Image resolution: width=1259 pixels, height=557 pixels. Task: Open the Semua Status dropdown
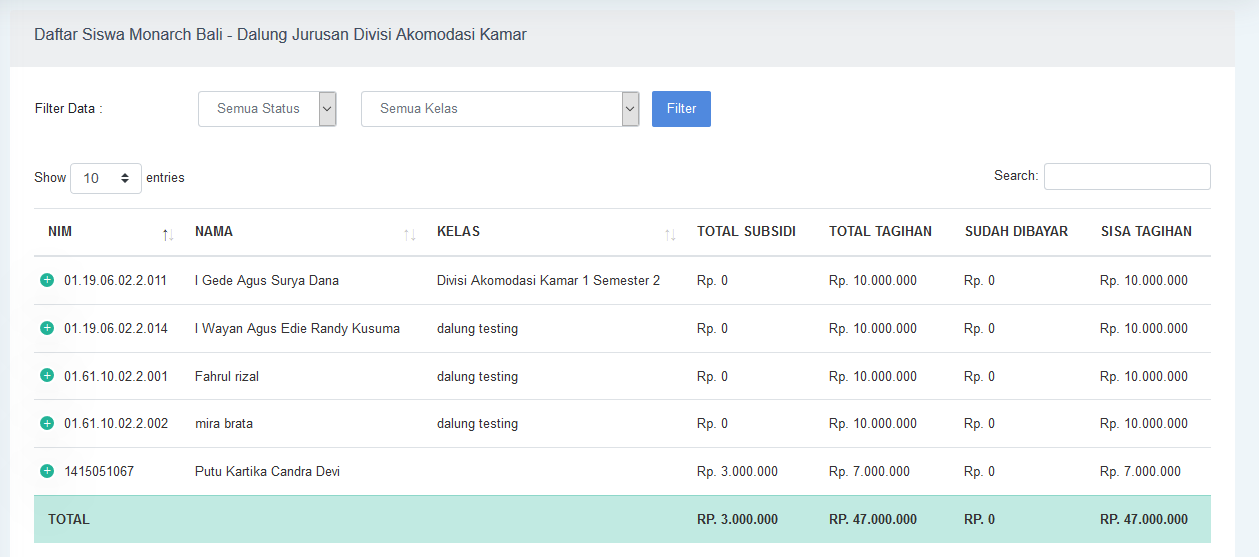(x=267, y=109)
